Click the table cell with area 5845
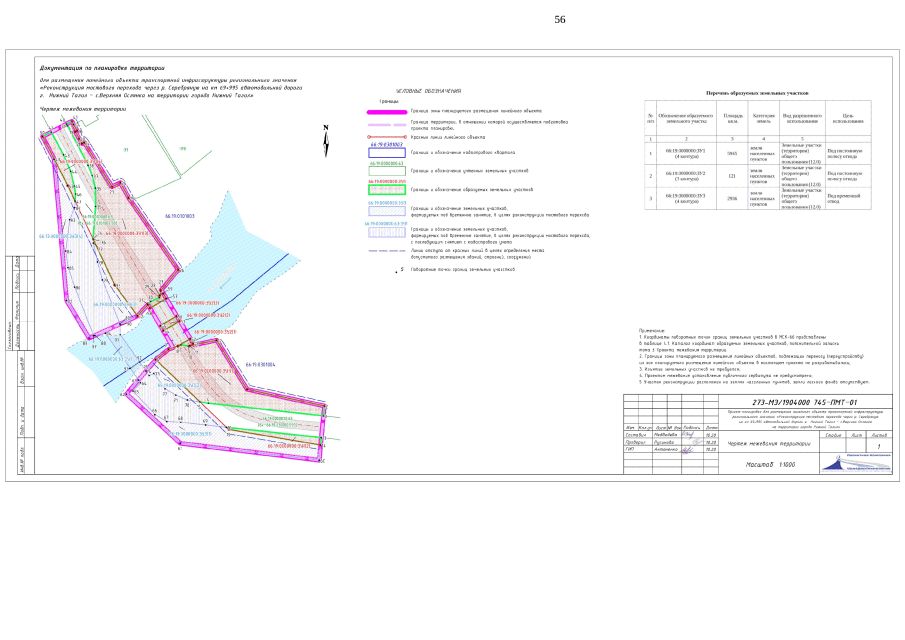 pos(731,154)
